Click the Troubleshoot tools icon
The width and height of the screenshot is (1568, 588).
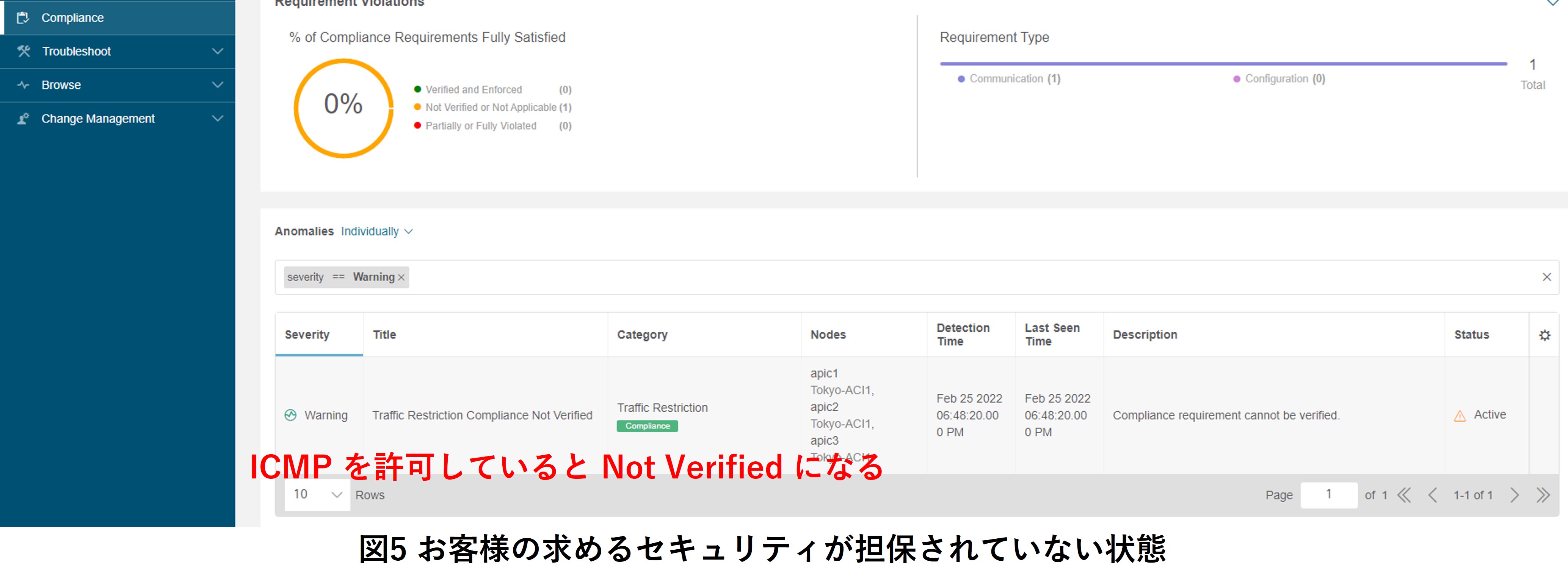[24, 51]
